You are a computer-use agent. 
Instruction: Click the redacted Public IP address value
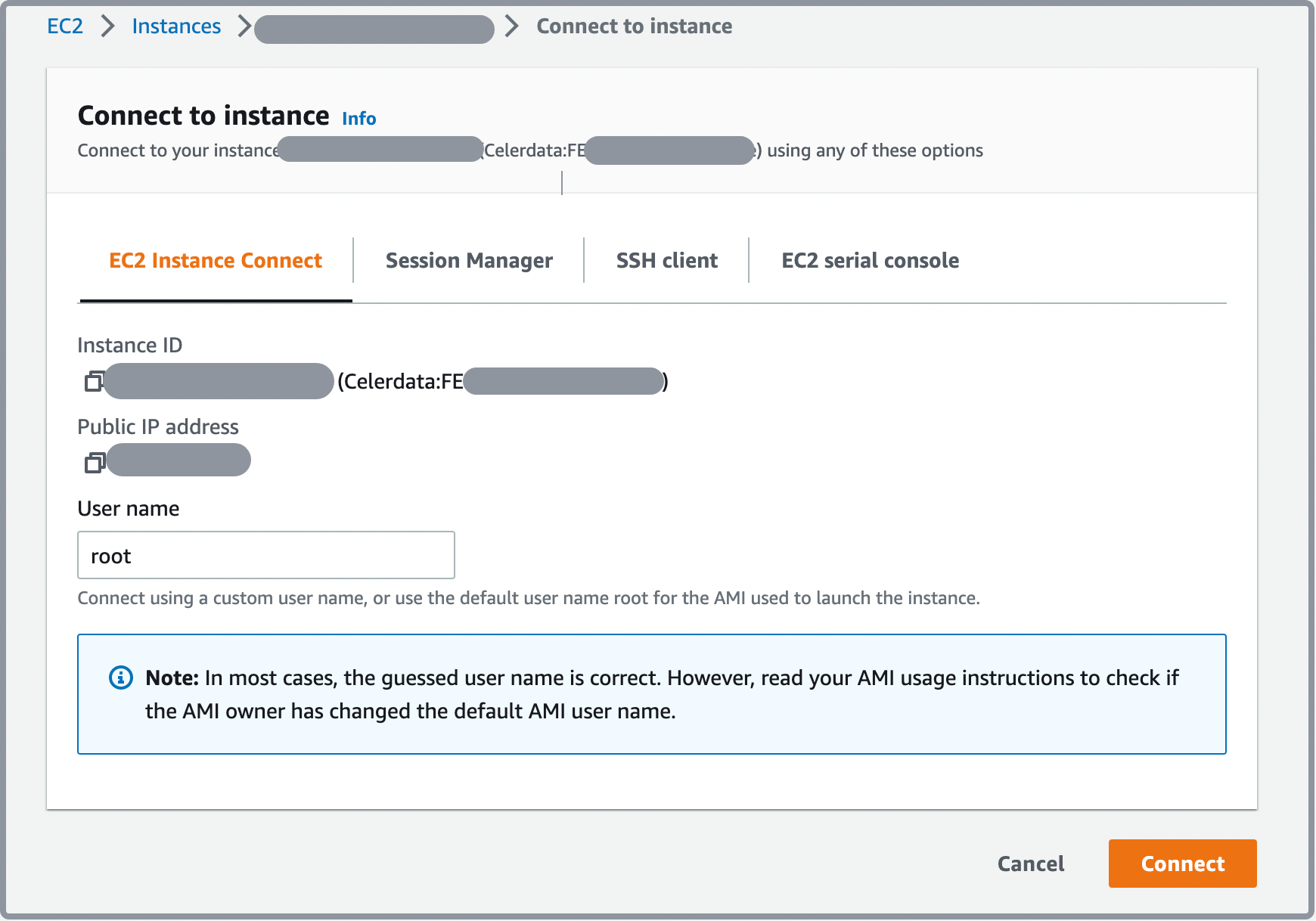(178, 460)
